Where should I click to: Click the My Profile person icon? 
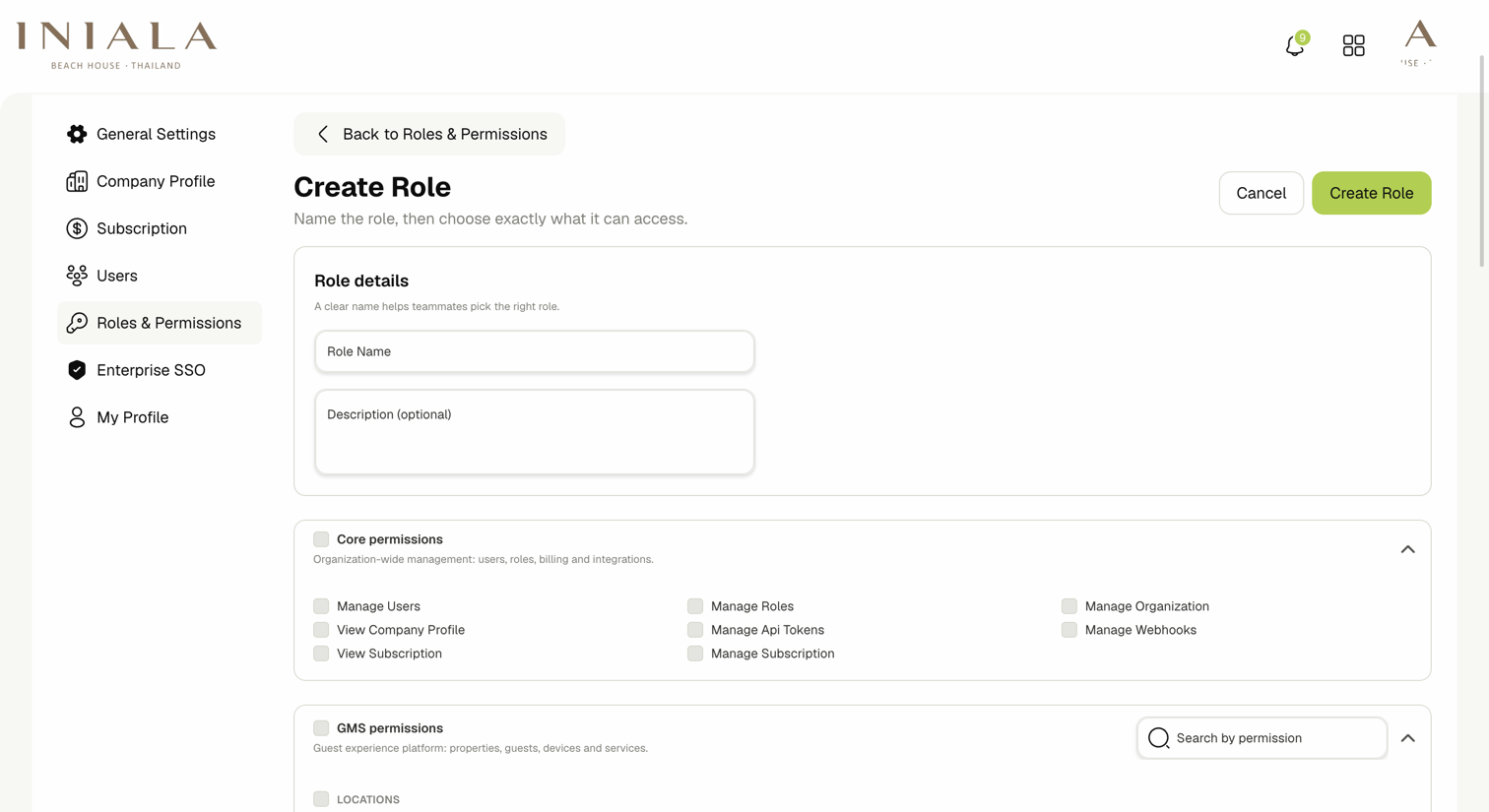[77, 417]
